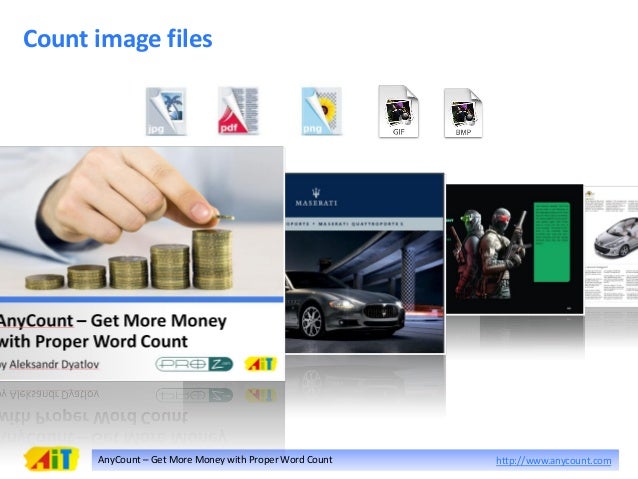This screenshot has width=638, height=479.
Task: Click the 'MASERATI QUATTROPORTE' banner strip
Action: tap(364, 224)
